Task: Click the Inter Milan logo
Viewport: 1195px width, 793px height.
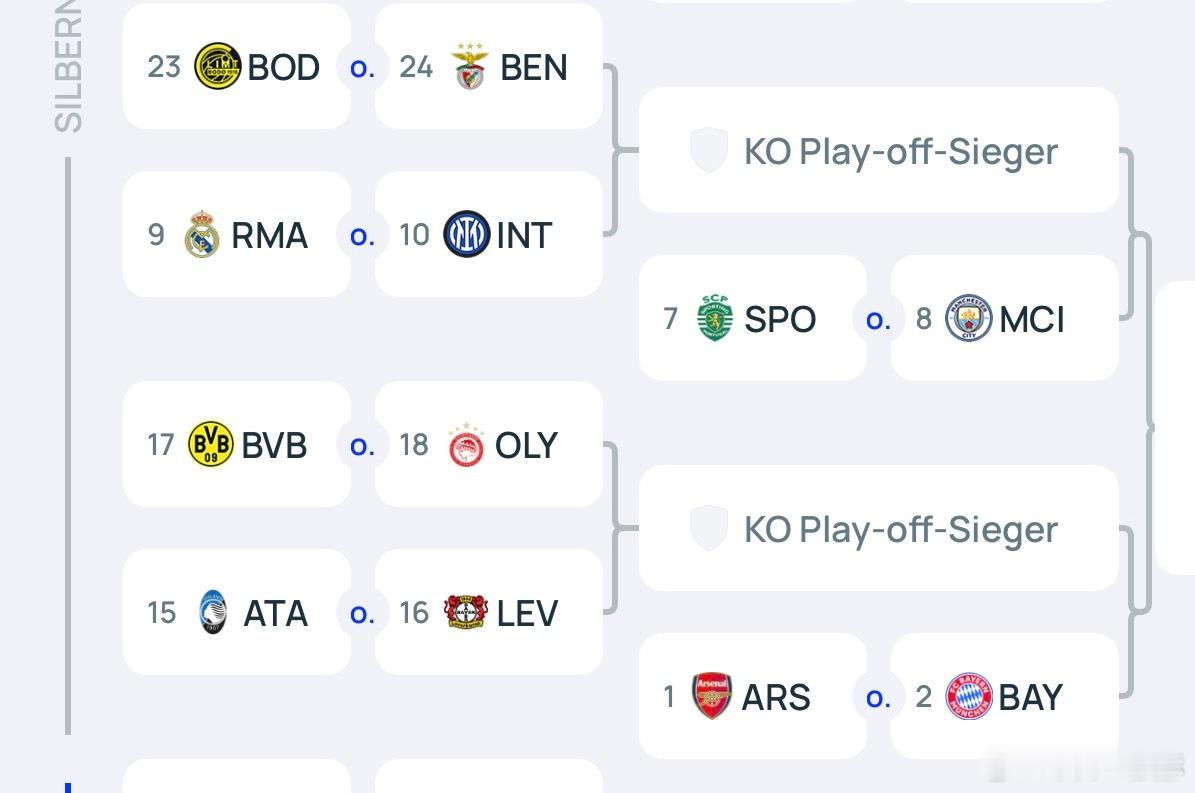Action: coord(466,235)
